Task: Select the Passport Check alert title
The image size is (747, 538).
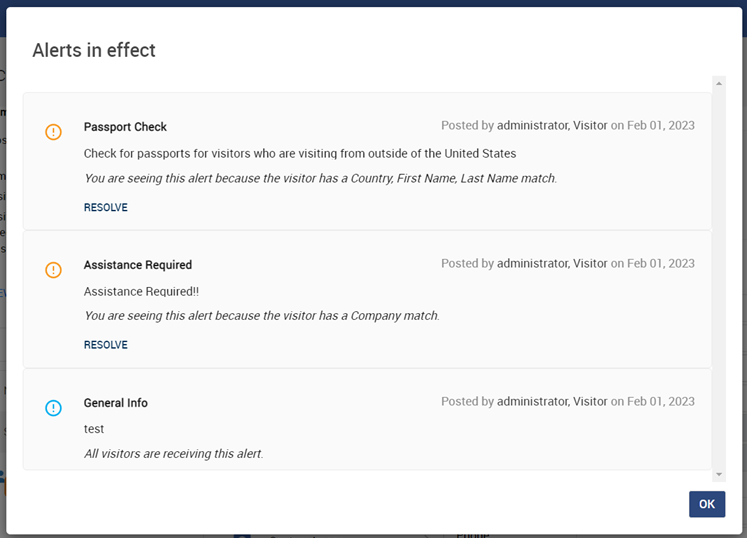Action: coord(125,127)
